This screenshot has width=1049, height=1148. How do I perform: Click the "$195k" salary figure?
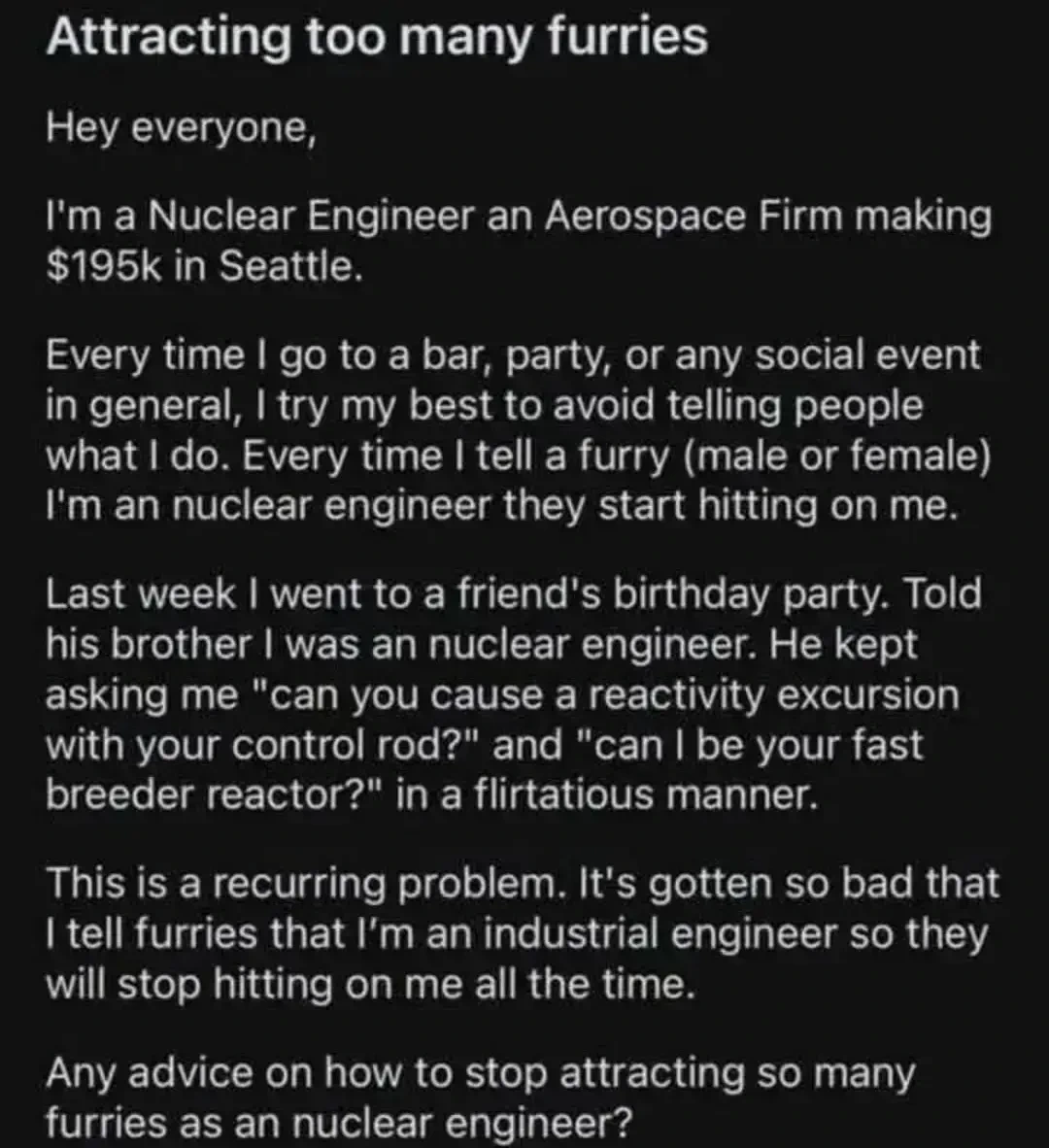(101, 266)
